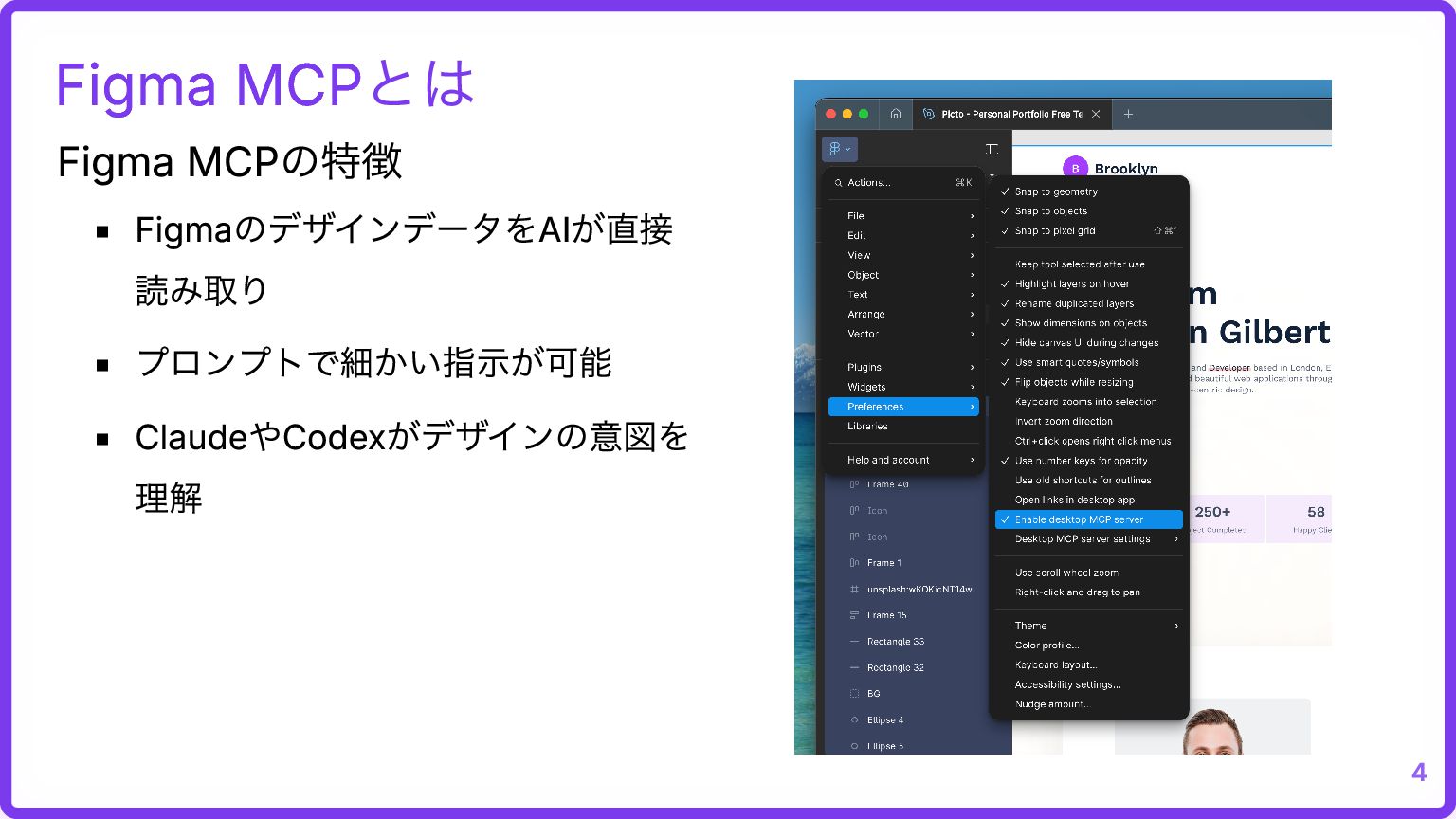Click the search magnifier icon beside Actions
Screen dimensions: 1456x819
[x=838, y=182]
